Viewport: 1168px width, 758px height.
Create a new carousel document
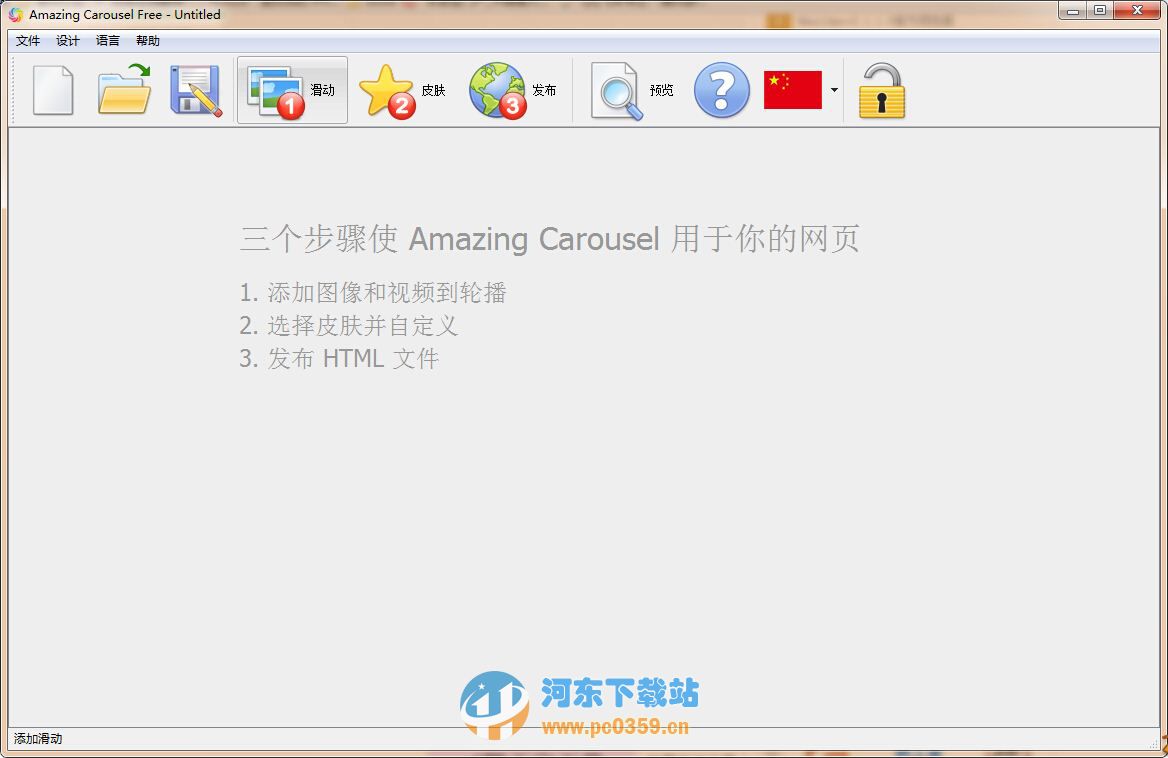54,90
